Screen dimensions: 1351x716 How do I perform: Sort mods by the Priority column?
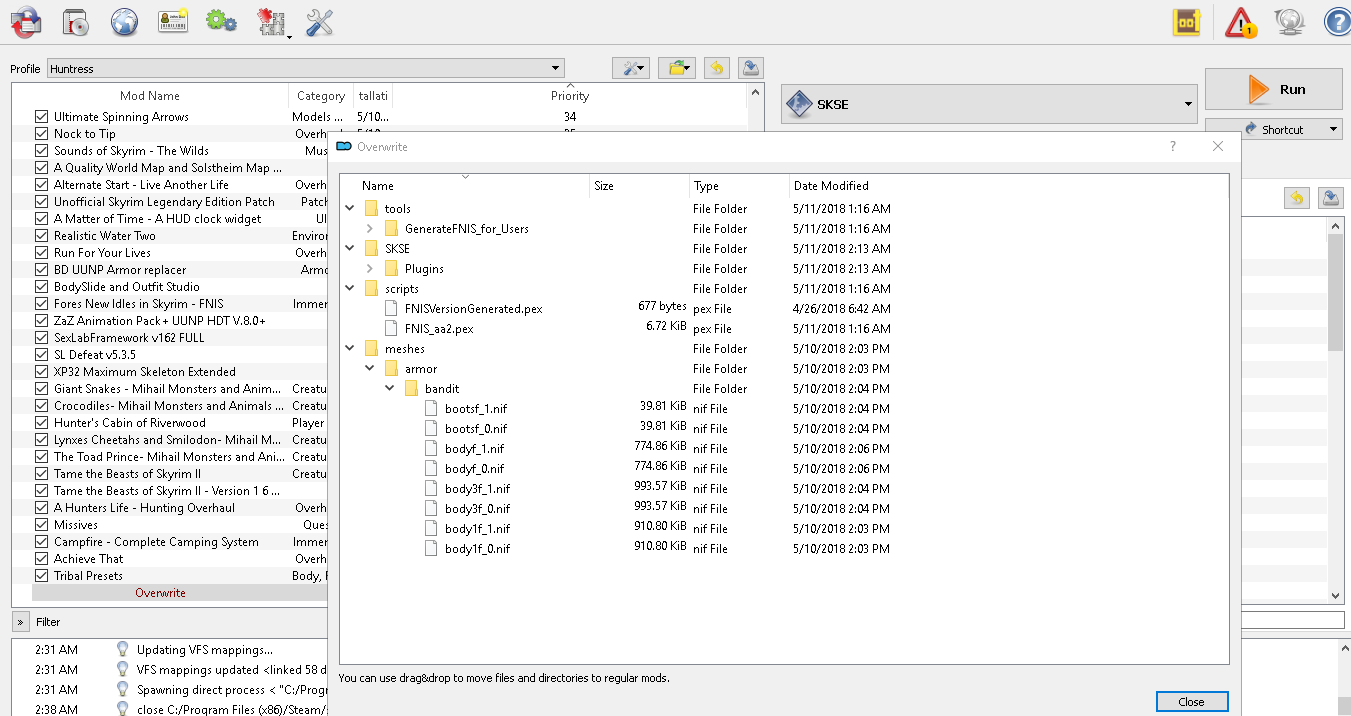point(570,96)
